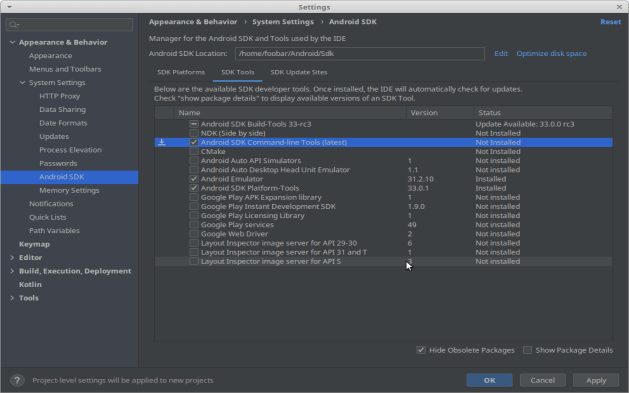Image resolution: width=629 pixels, height=393 pixels.
Task: Click the Apply button
Action: (x=596, y=380)
